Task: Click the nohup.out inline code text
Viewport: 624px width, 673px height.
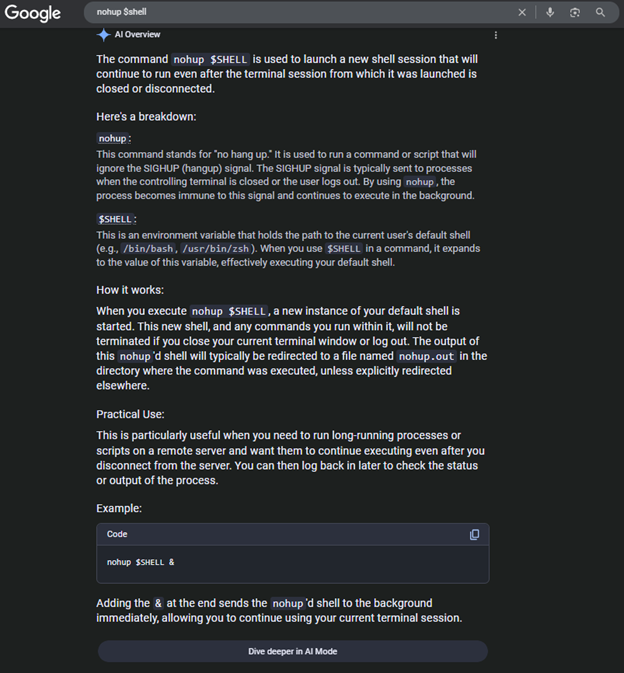Action: coord(426,356)
